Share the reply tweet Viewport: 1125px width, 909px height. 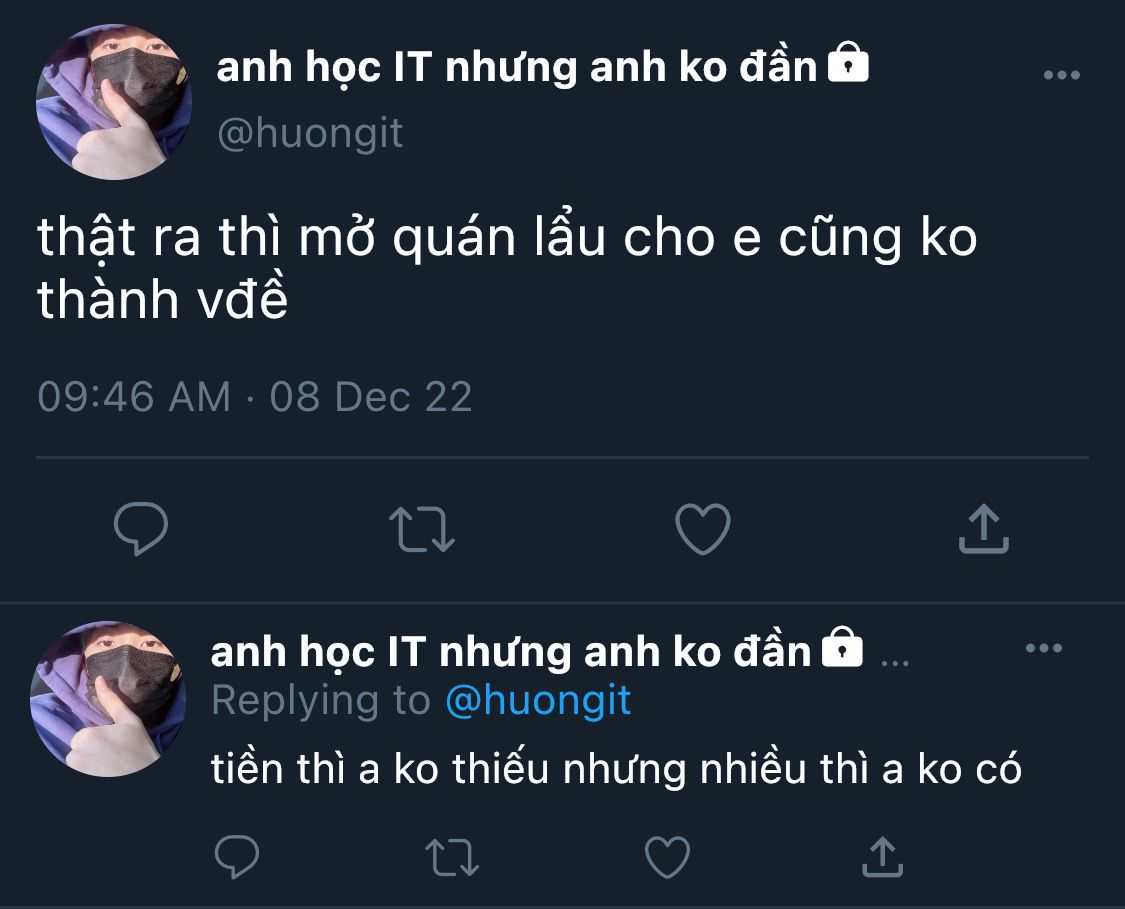pos(882,857)
